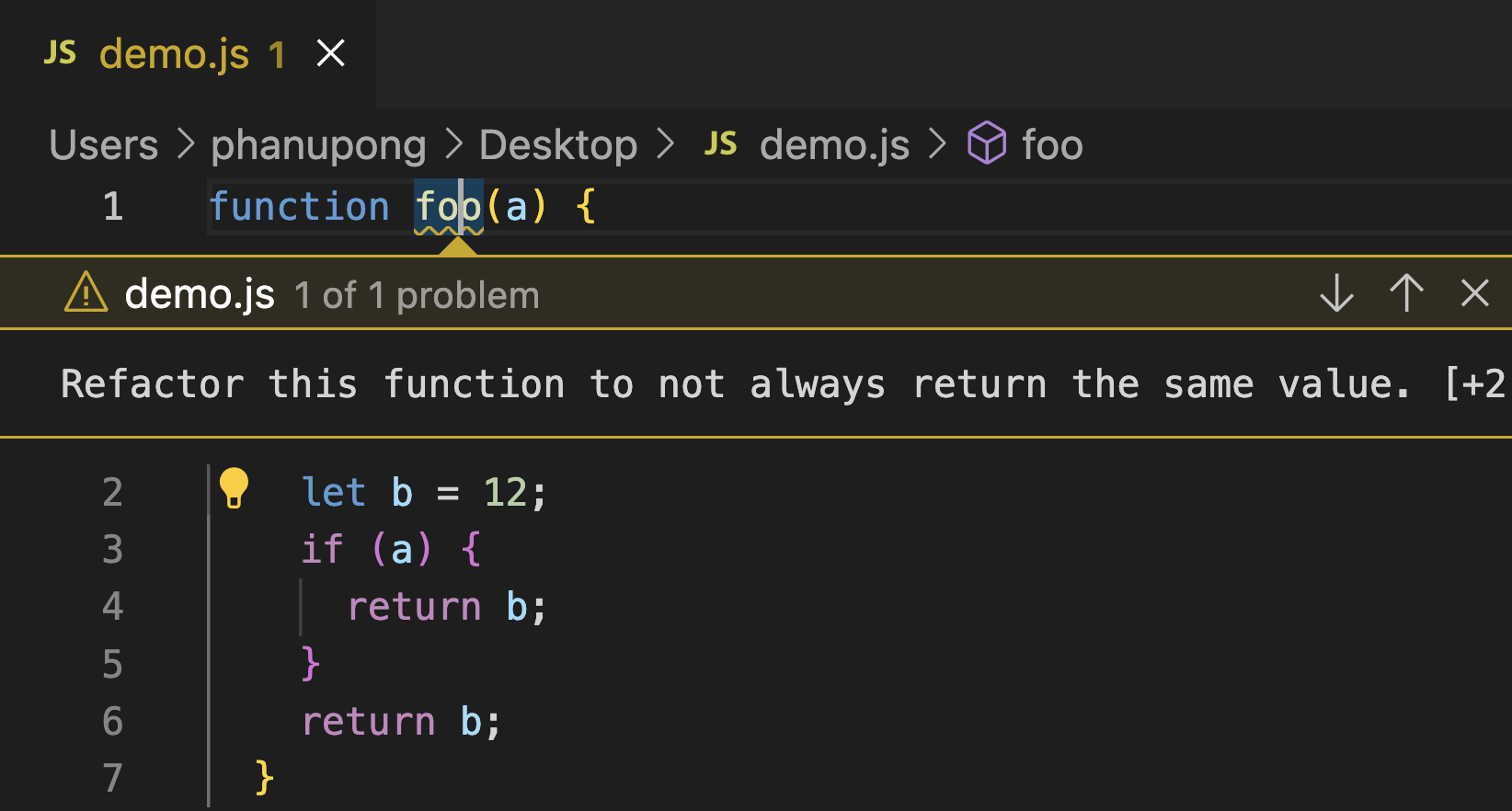Close the problem peek panel

(1475, 294)
